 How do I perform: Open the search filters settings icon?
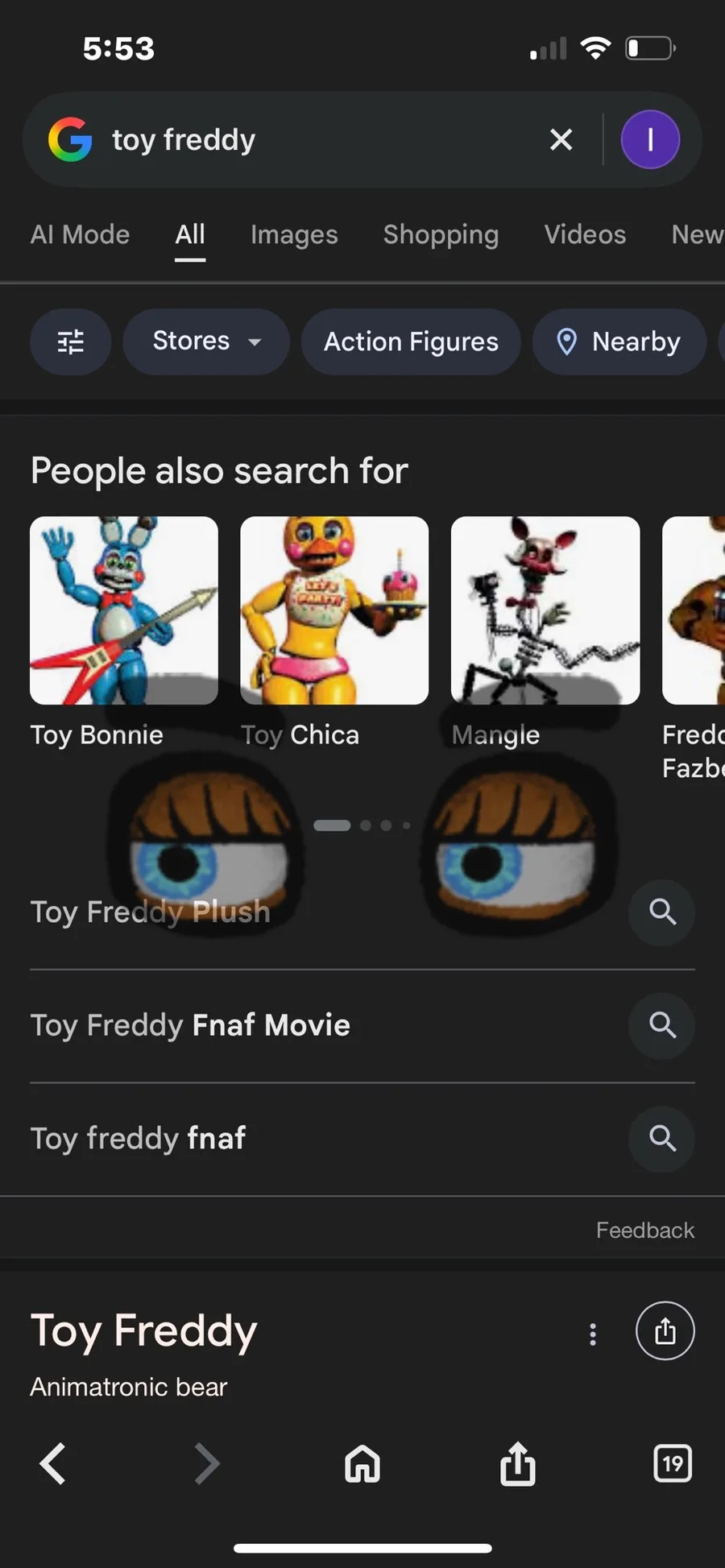tap(71, 342)
